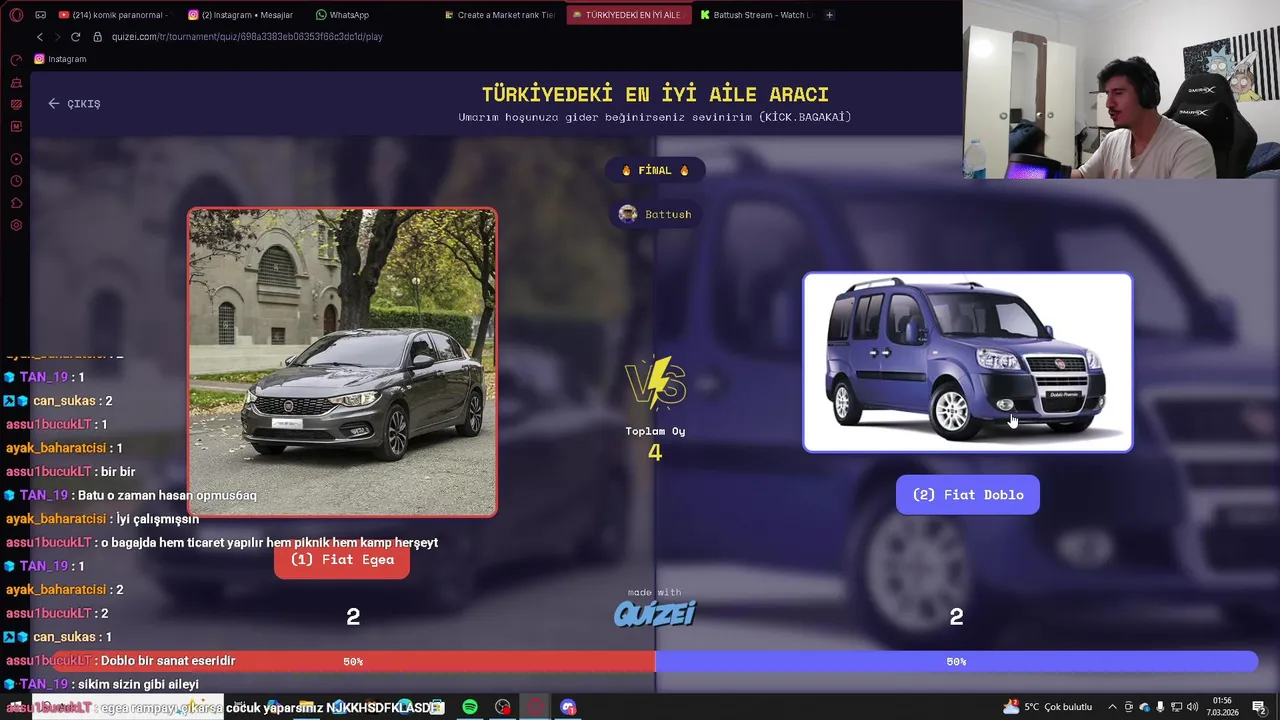Open Settings gear in Opera sidebar
The image size is (1280, 720).
coord(16,225)
